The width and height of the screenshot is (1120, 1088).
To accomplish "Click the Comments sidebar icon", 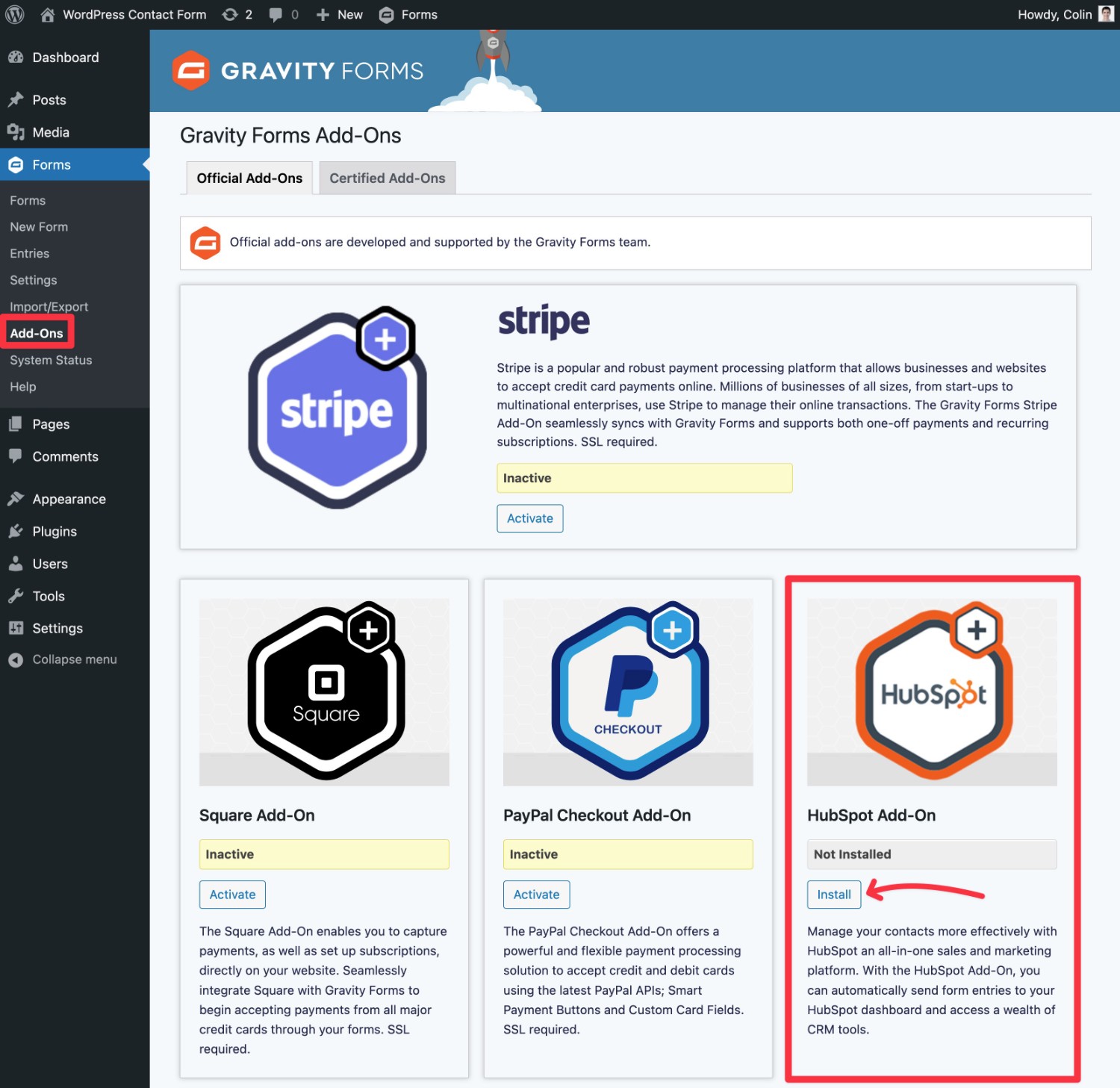I will tap(16, 456).
